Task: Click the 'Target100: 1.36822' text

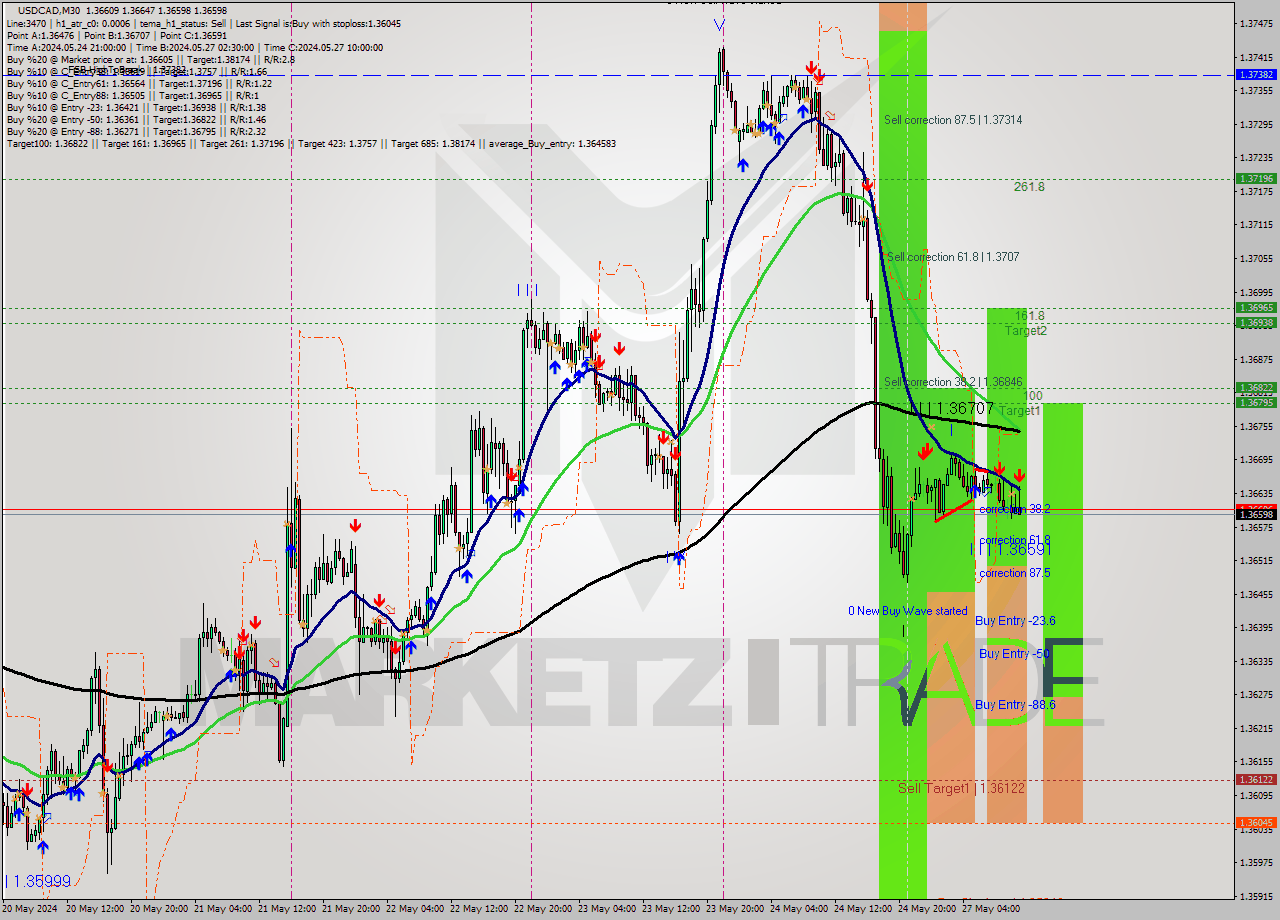Action: pyautogui.click(x=48, y=144)
